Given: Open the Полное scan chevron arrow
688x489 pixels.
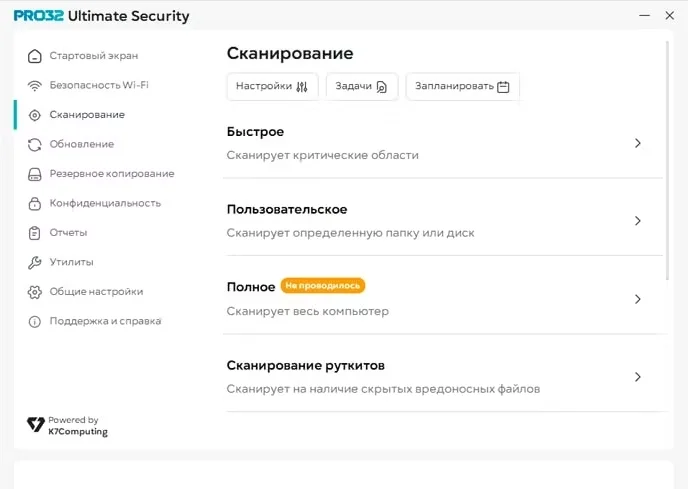Looking at the screenshot, I should [638, 299].
